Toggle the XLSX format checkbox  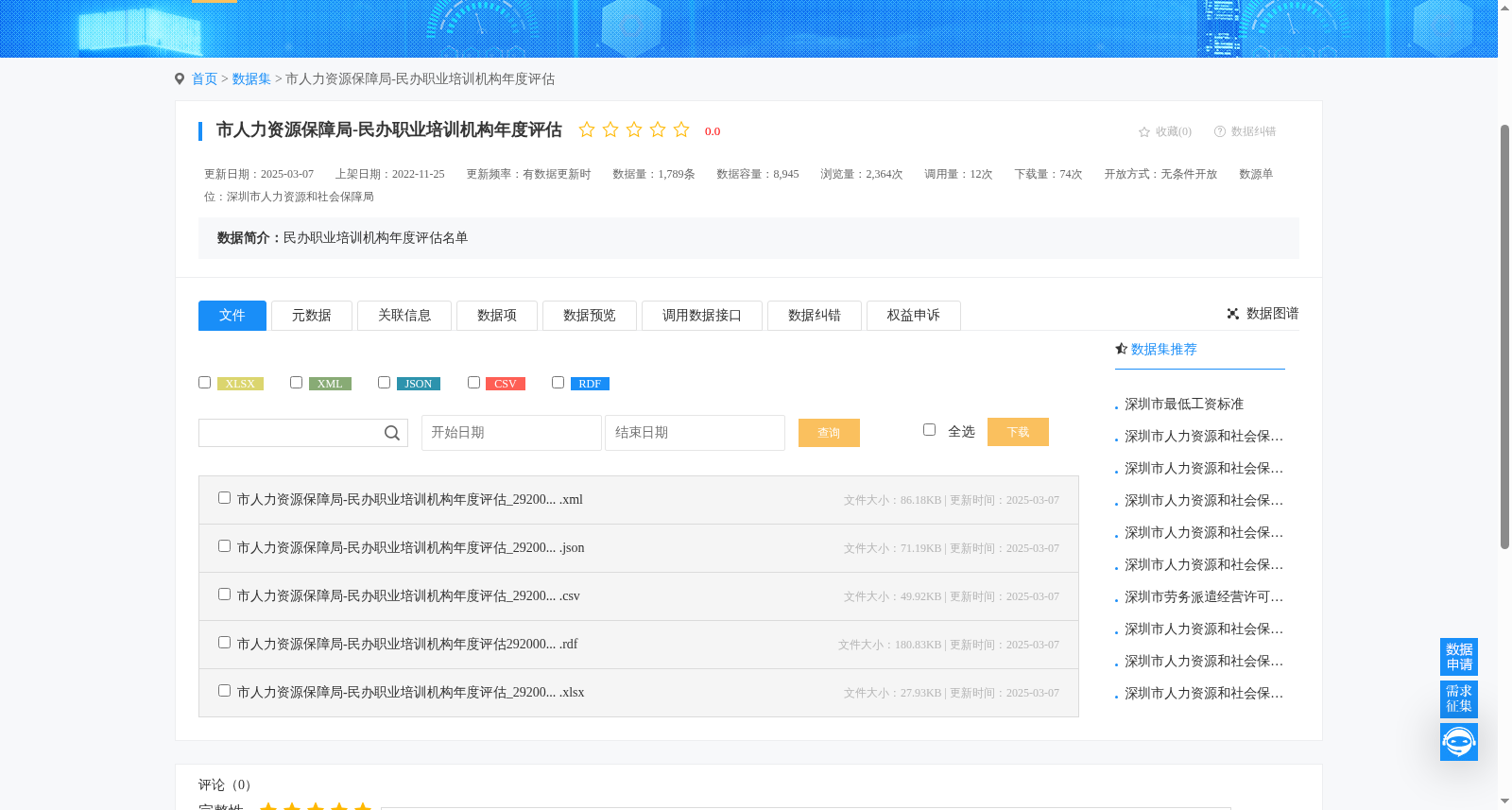click(x=204, y=382)
